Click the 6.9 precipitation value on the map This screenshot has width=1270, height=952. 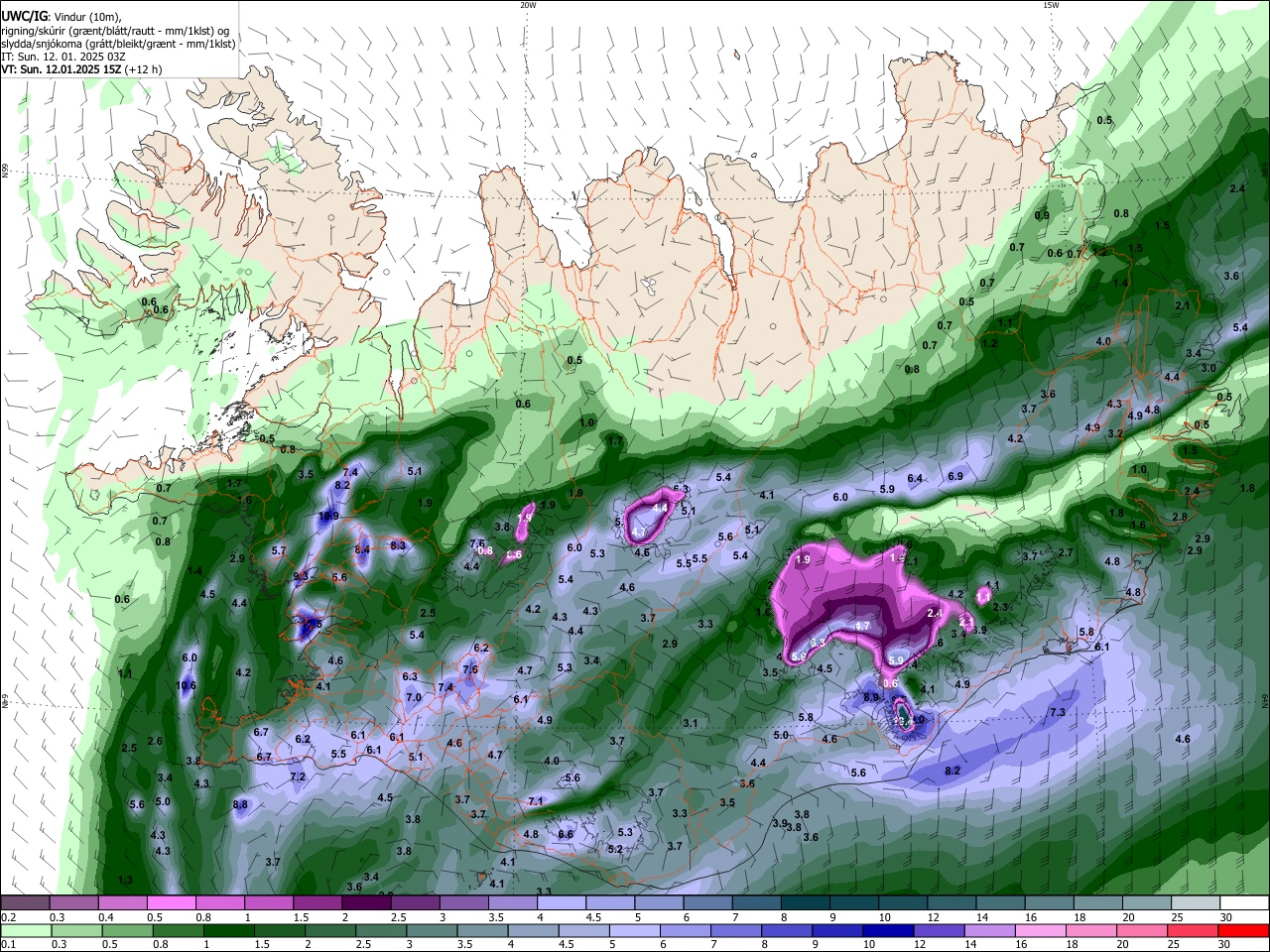pyautogui.click(x=955, y=476)
